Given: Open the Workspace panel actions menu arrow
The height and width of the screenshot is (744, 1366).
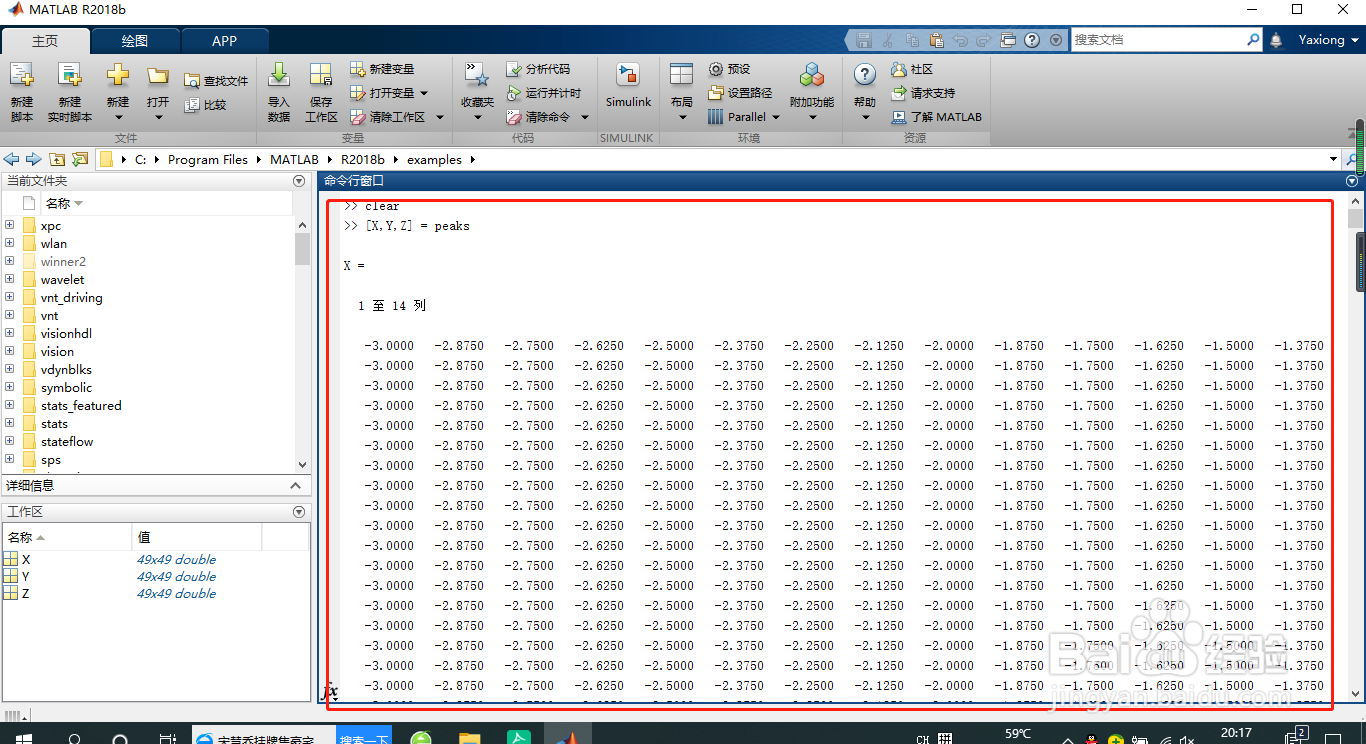Looking at the screenshot, I should 298,512.
